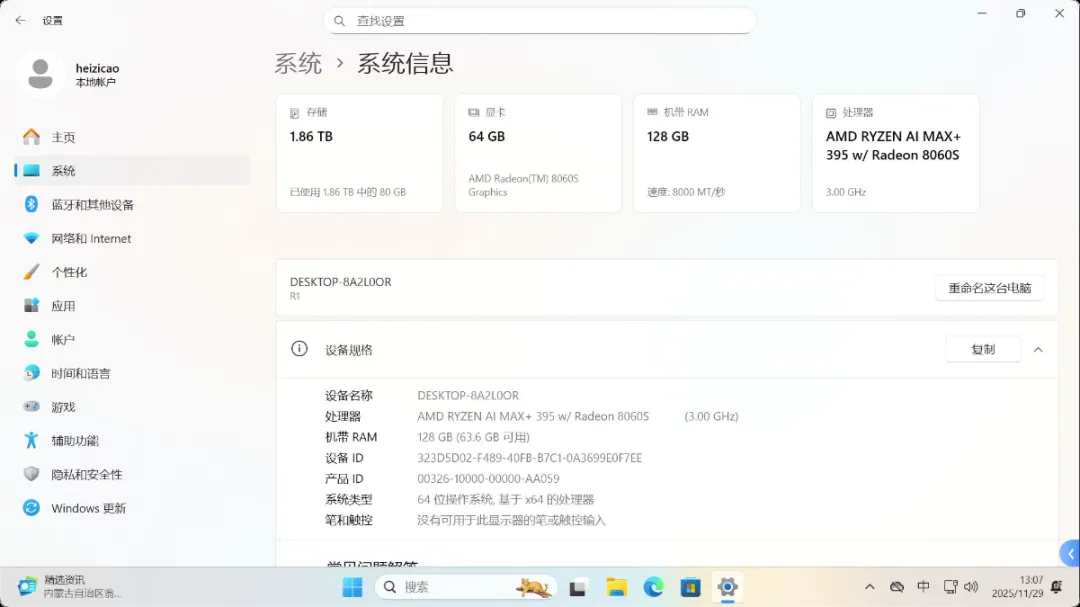Launch Microsoft Edge from taskbar
This screenshot has width=1080, height=607.
(653, 587)
